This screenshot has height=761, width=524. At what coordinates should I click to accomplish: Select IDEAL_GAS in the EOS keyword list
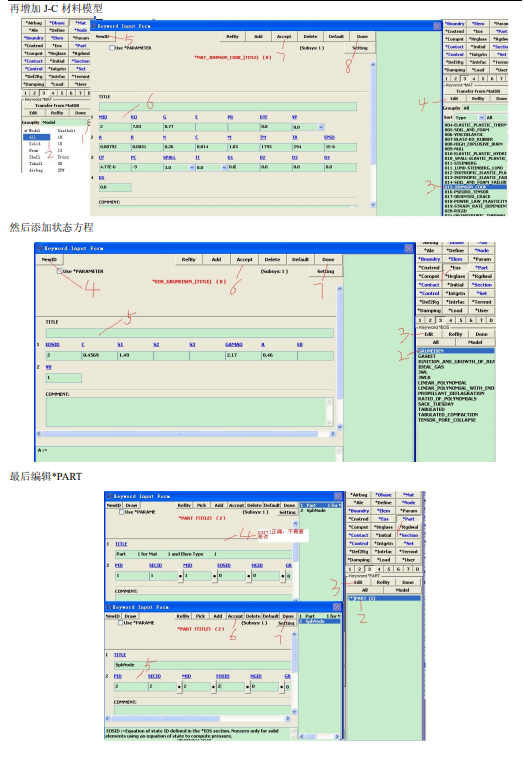(431, 367)
